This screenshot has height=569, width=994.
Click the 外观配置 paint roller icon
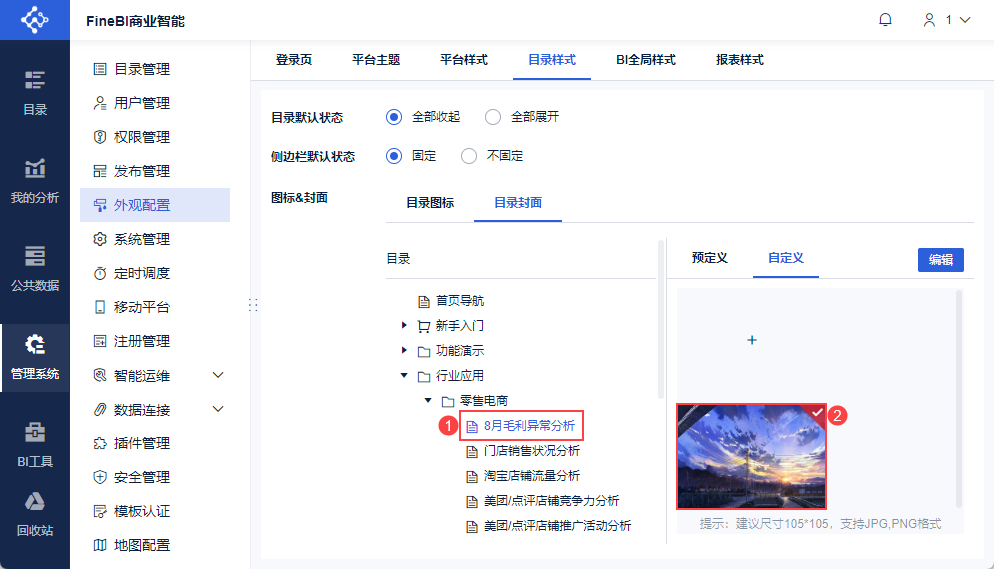100,205
